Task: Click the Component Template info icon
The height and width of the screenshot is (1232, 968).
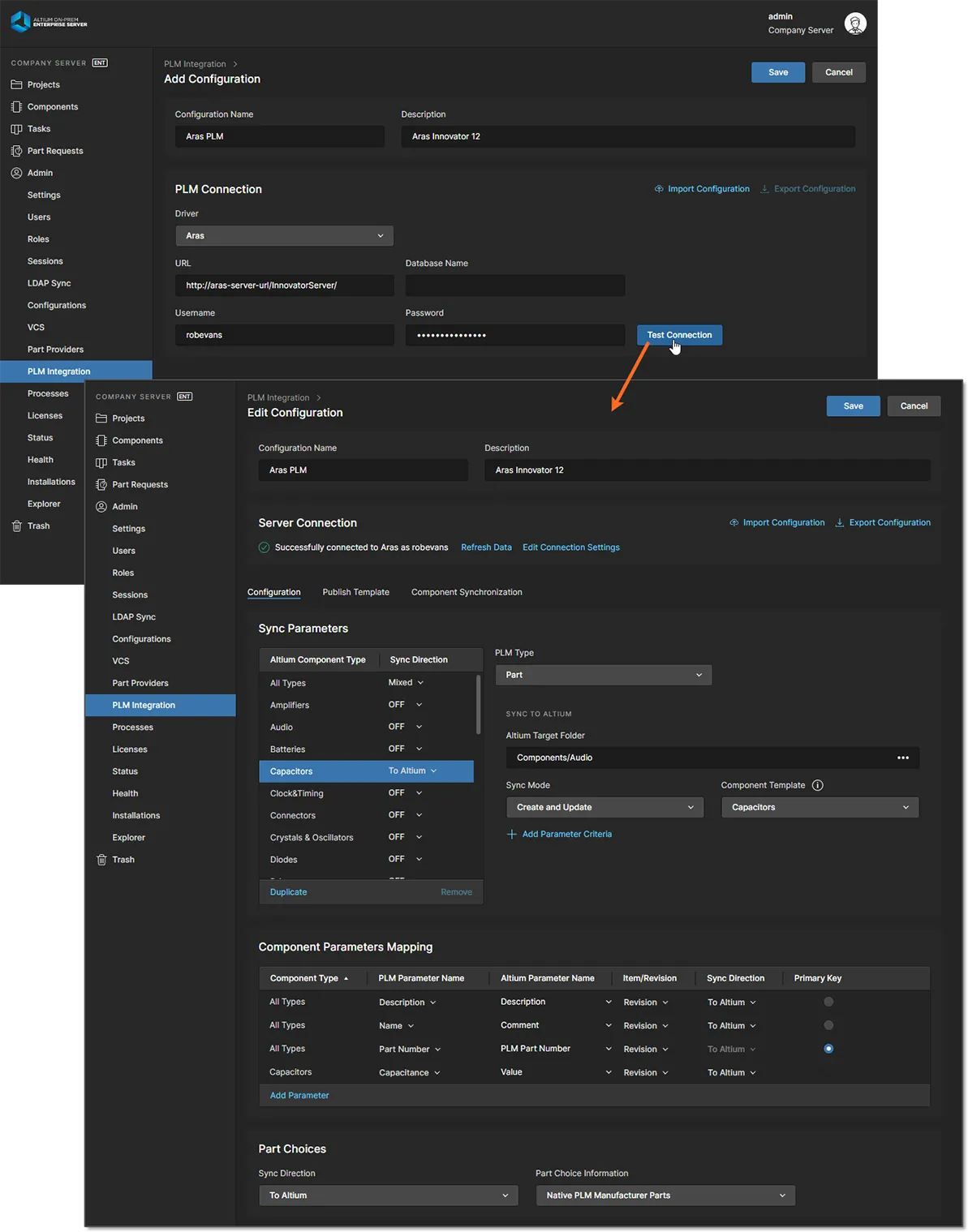Action: pyautogui.click(x=818, y=785)
